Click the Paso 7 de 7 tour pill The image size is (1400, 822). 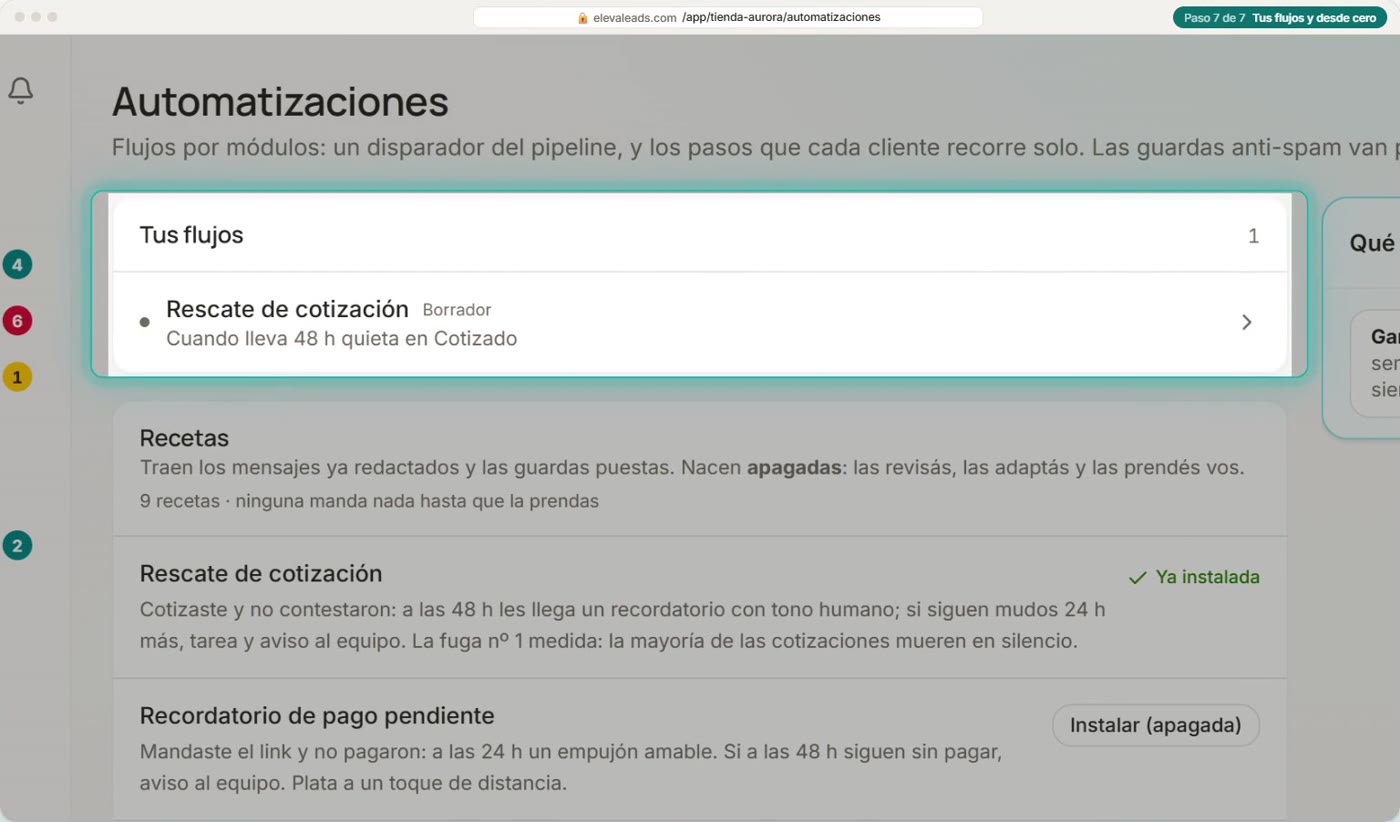coord(1280,18)
